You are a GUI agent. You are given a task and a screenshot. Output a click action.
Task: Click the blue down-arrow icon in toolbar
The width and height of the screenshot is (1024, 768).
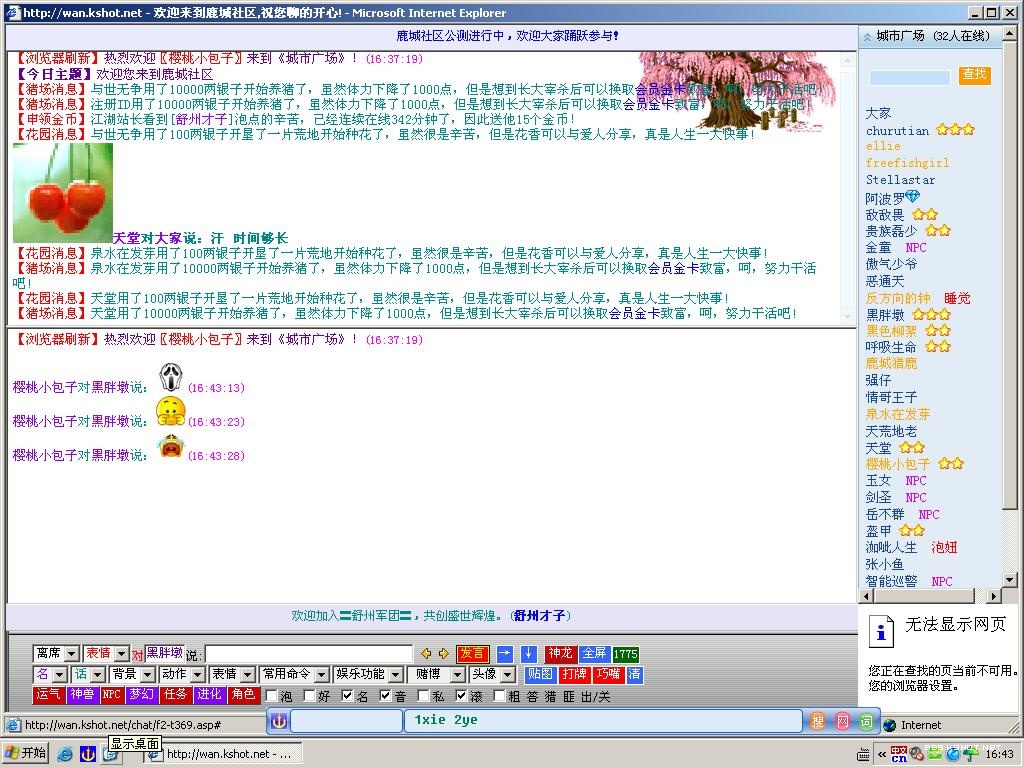(529, 654)
